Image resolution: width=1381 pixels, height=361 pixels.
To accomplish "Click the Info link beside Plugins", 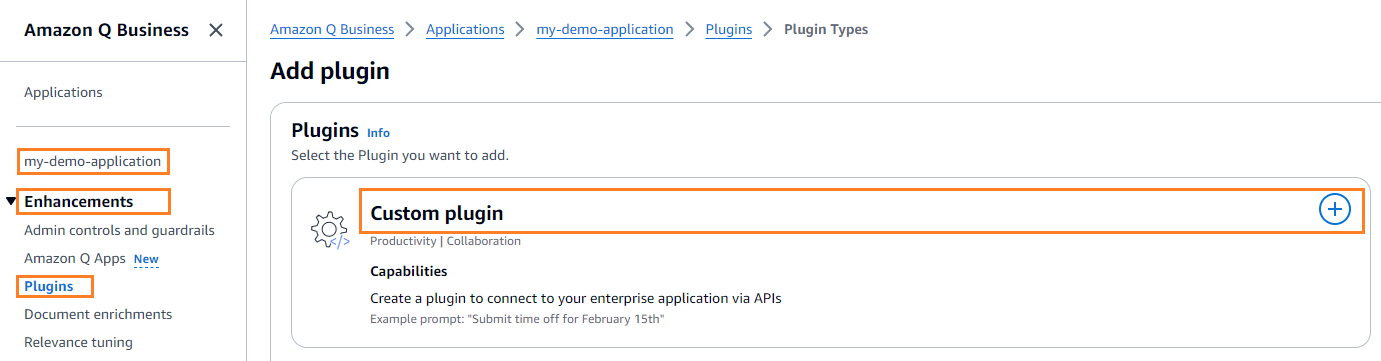I will pyautogui.click(x=378, y=132).
